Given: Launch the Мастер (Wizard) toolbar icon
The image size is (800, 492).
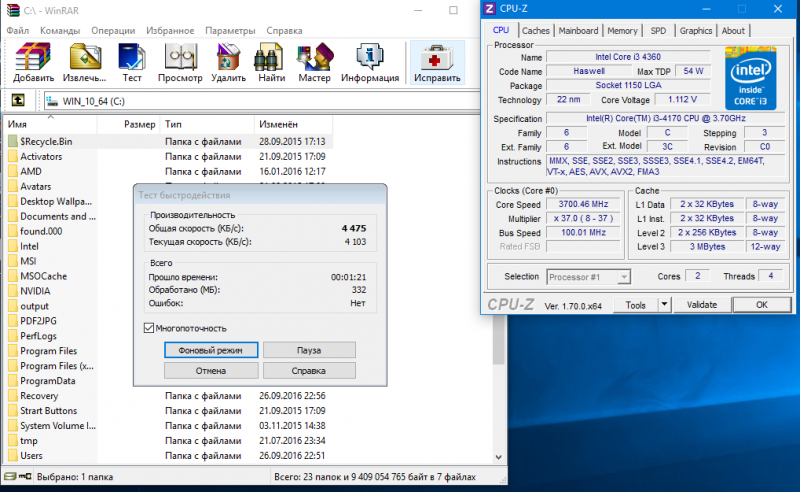Looking at the screenshot, I should (x=314, y=62).
